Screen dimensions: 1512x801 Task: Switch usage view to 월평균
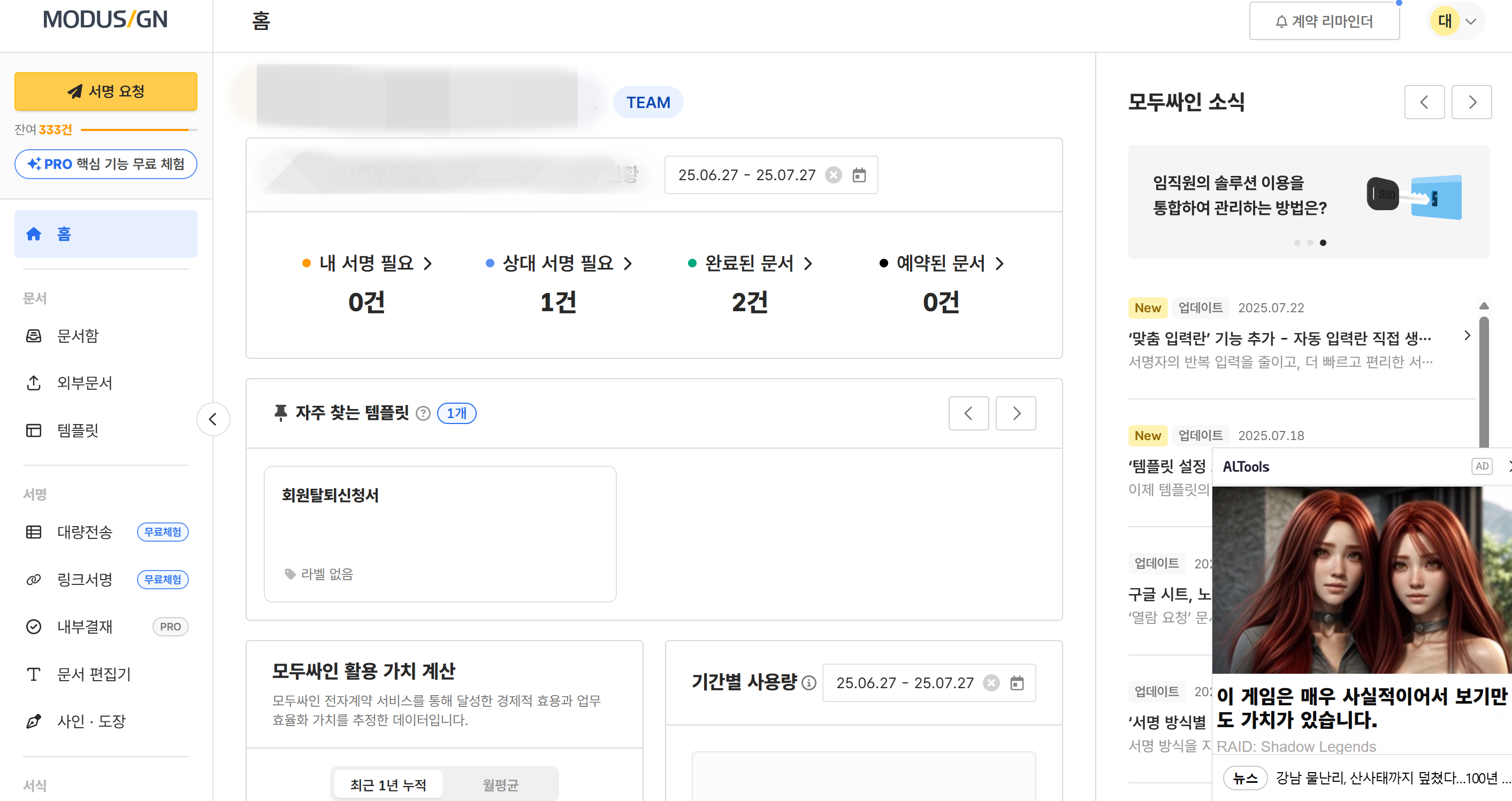click(x=500, y=784)
